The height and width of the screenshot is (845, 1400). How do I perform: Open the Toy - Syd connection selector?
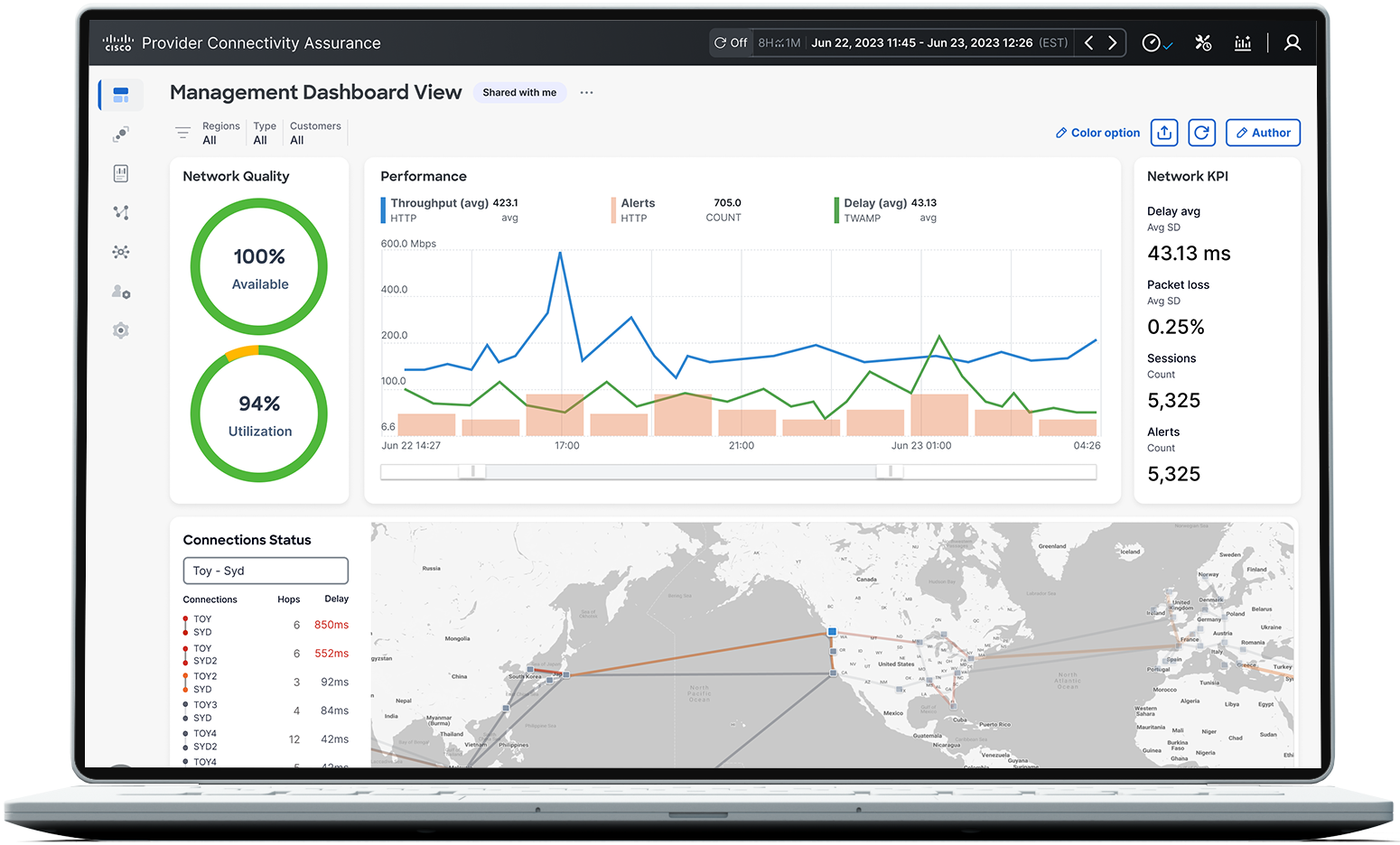(265, 570)
